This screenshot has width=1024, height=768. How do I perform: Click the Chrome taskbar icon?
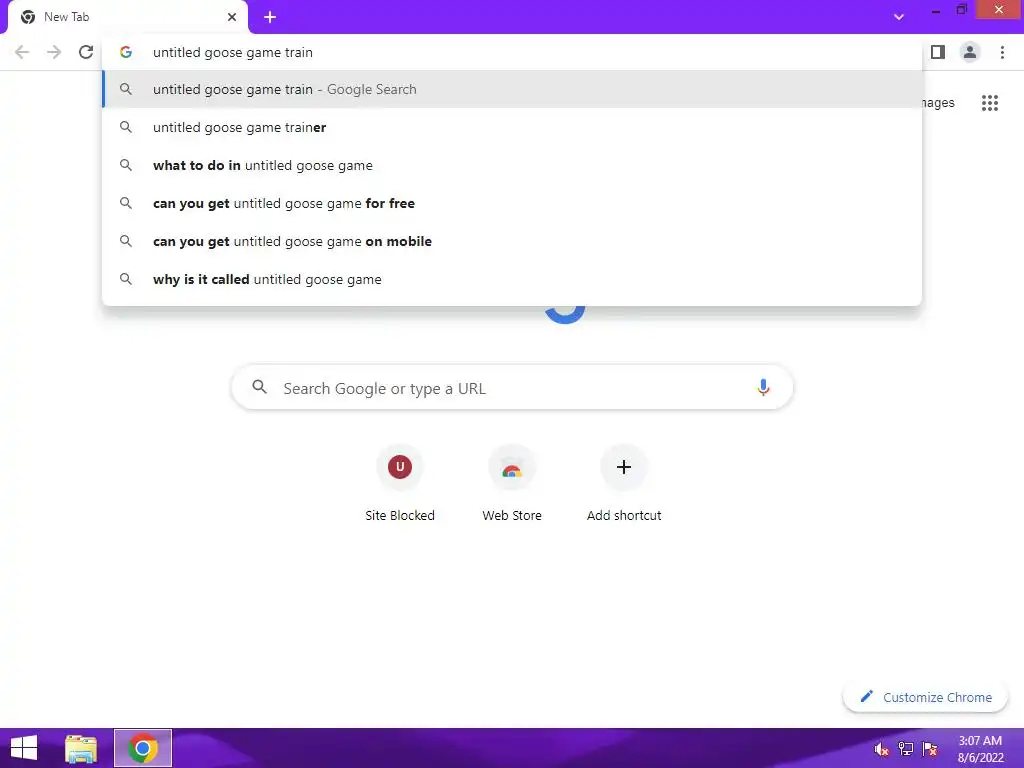[143, 748]
